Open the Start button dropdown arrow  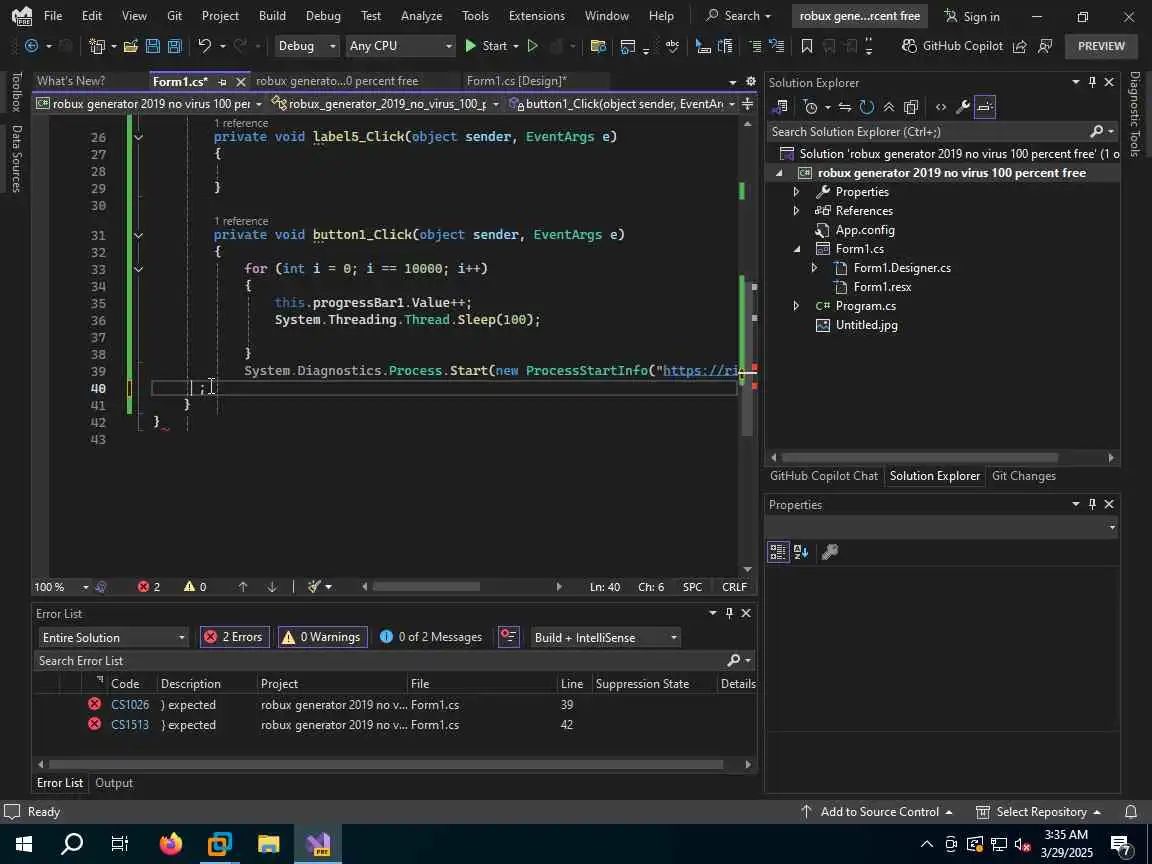click(x=516, y=46)
